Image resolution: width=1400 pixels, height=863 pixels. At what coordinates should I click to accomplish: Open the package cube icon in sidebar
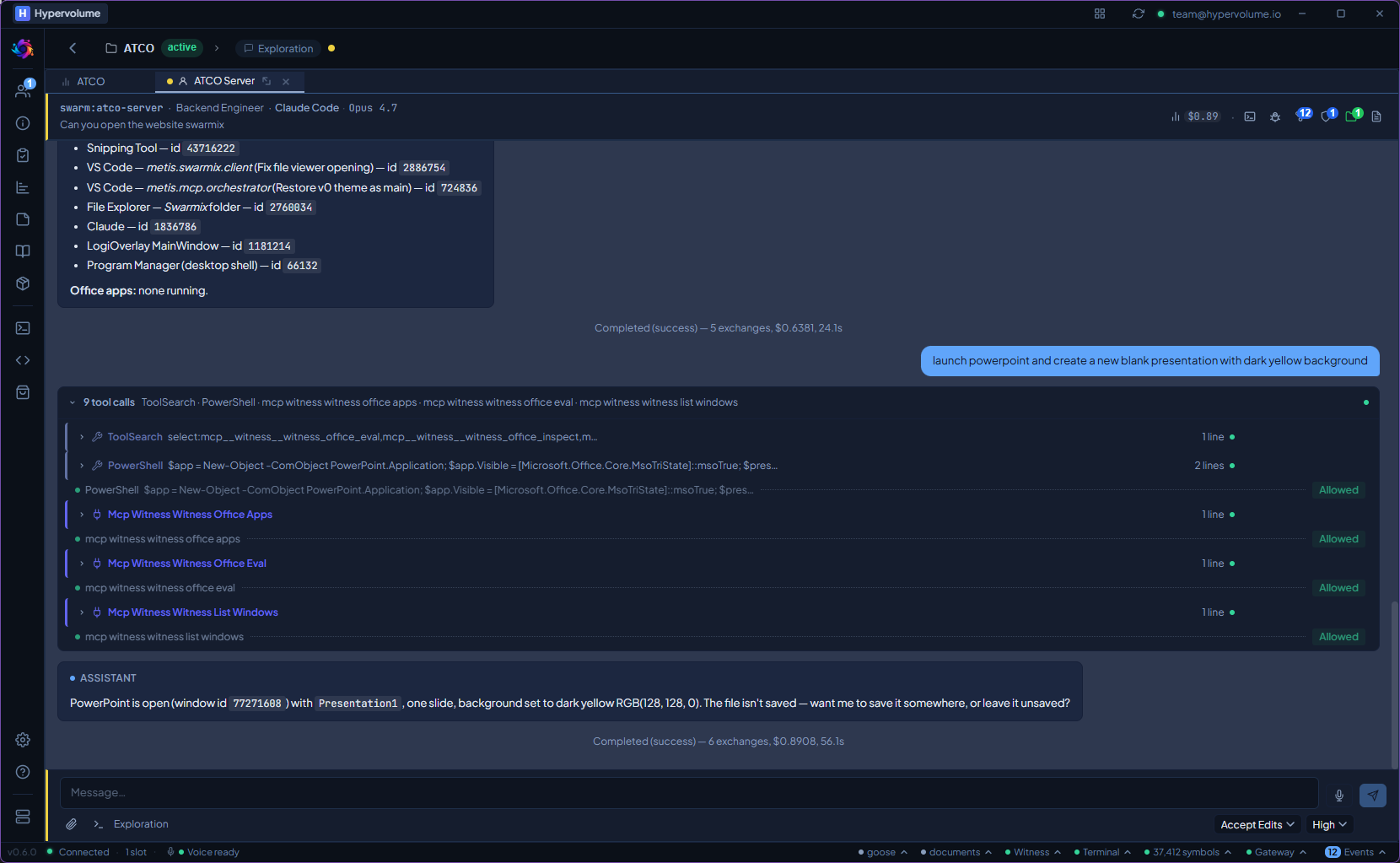click(x=23, y=283)
